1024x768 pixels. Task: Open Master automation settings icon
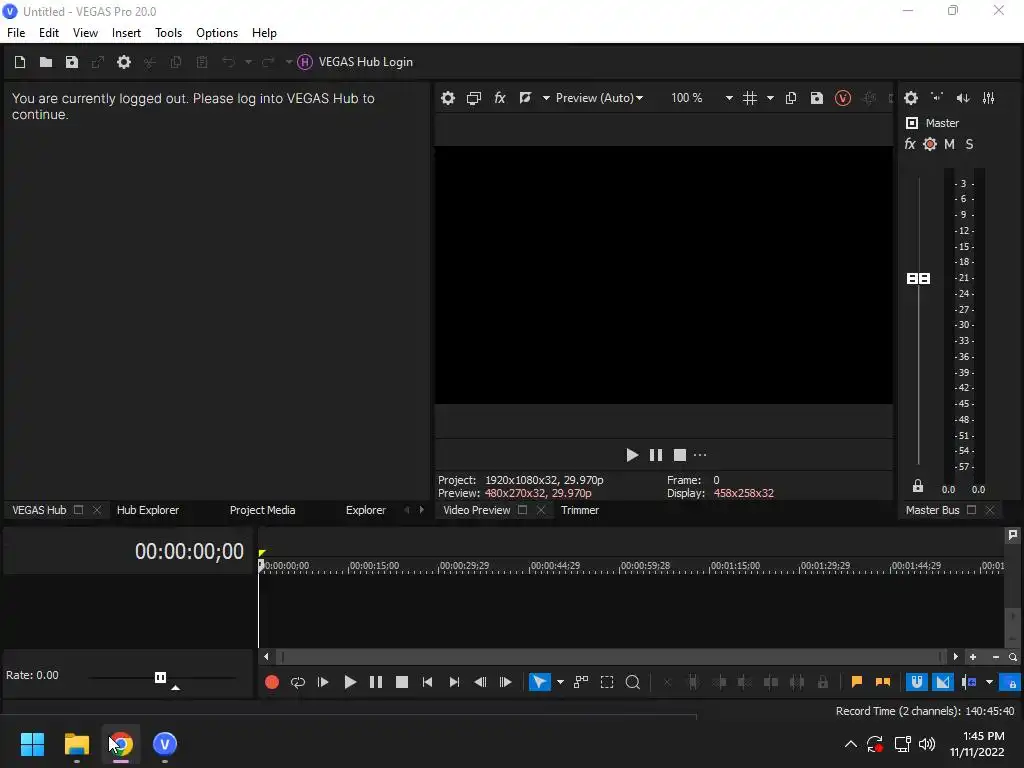[x=930, y=144]
